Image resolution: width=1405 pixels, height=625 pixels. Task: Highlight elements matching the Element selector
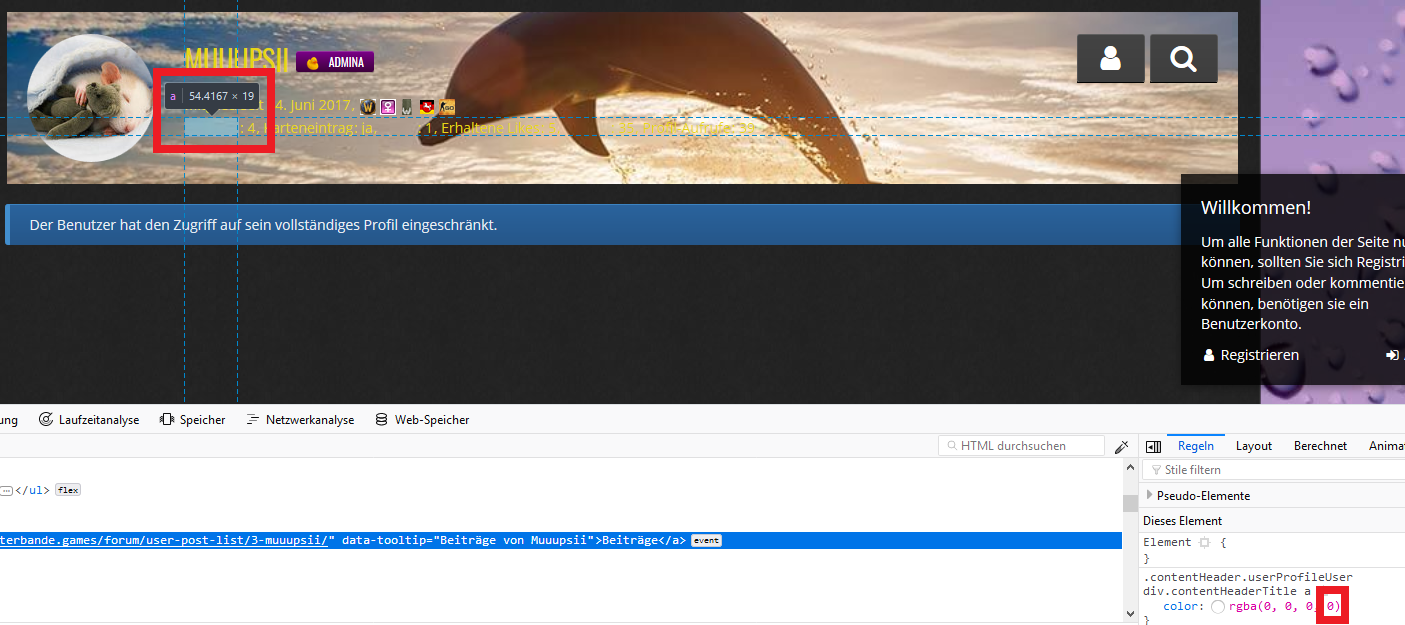pos(1204,542)
